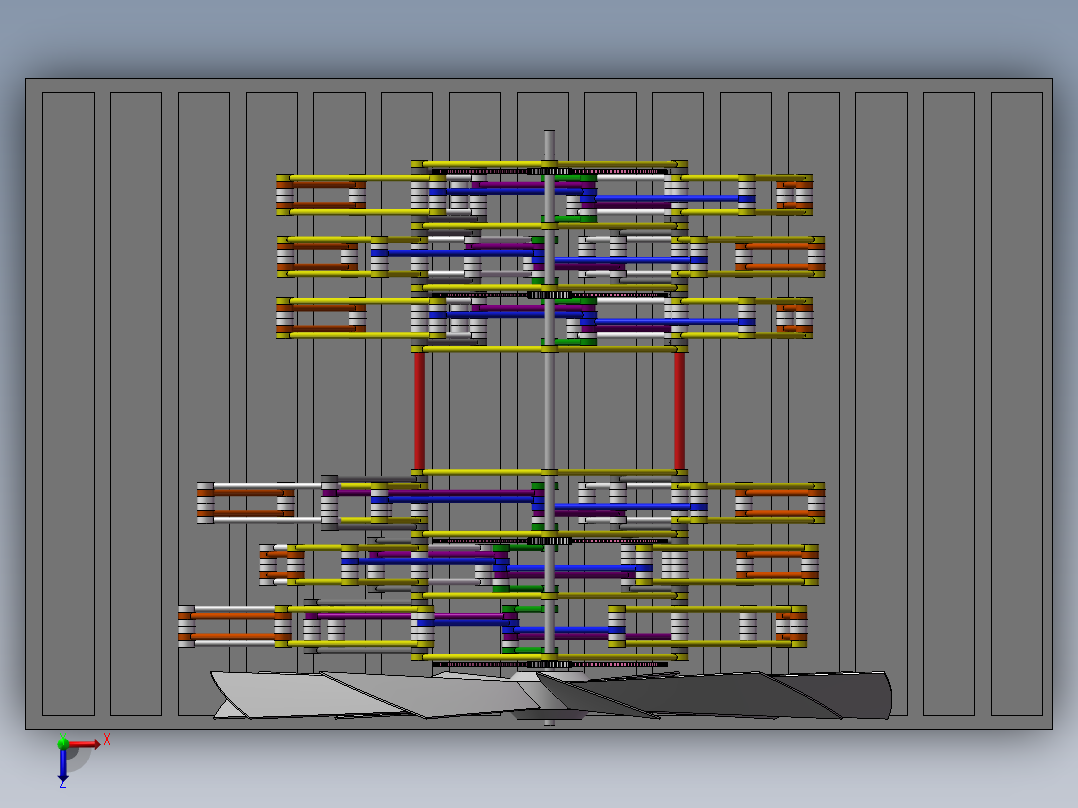Image resolution: width=1078 pixels, height=808 pixels.
Task: Select the right red vertical support rod
Action: tap(679, 411)
